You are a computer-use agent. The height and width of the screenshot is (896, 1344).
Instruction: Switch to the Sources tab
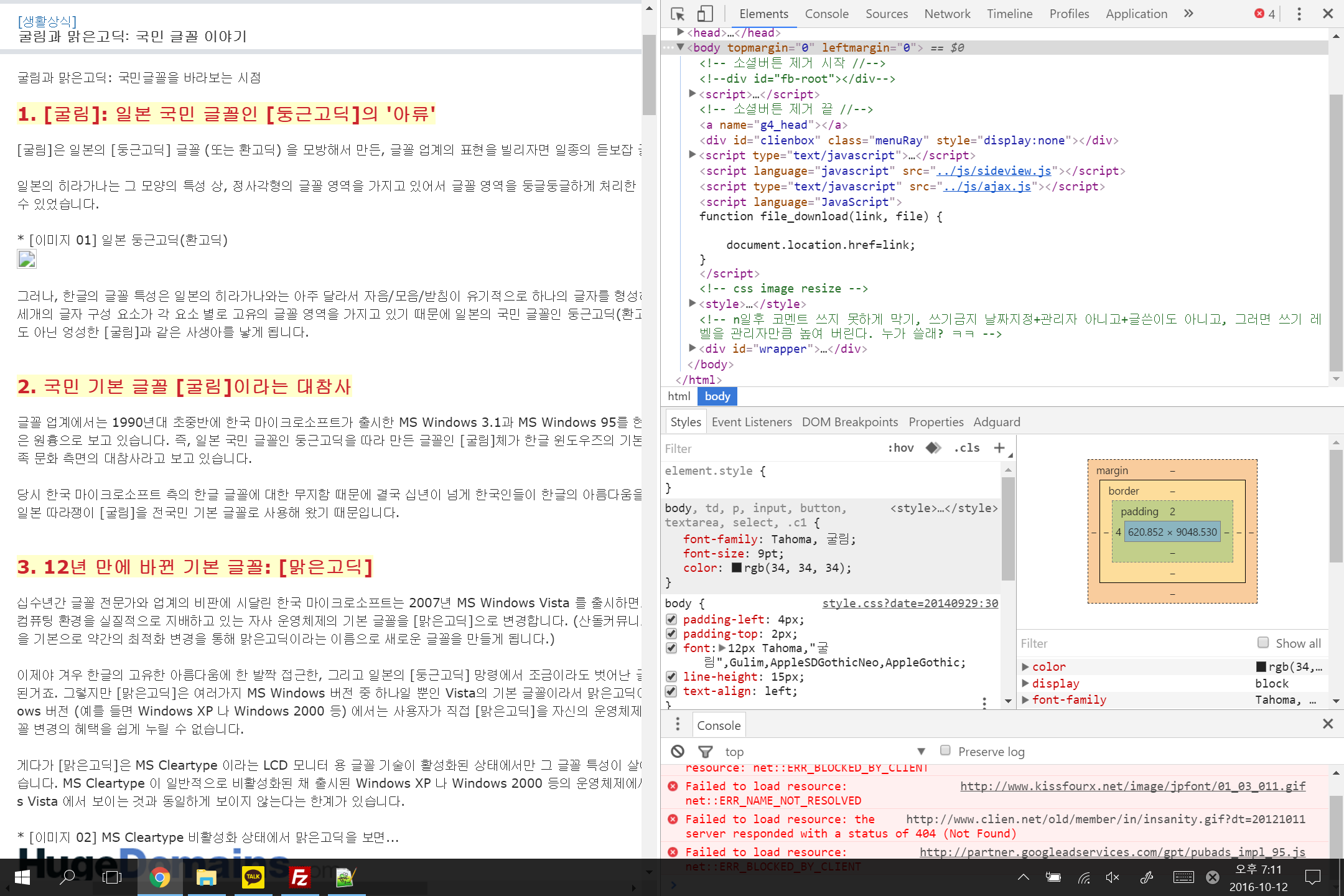[887, 14]
